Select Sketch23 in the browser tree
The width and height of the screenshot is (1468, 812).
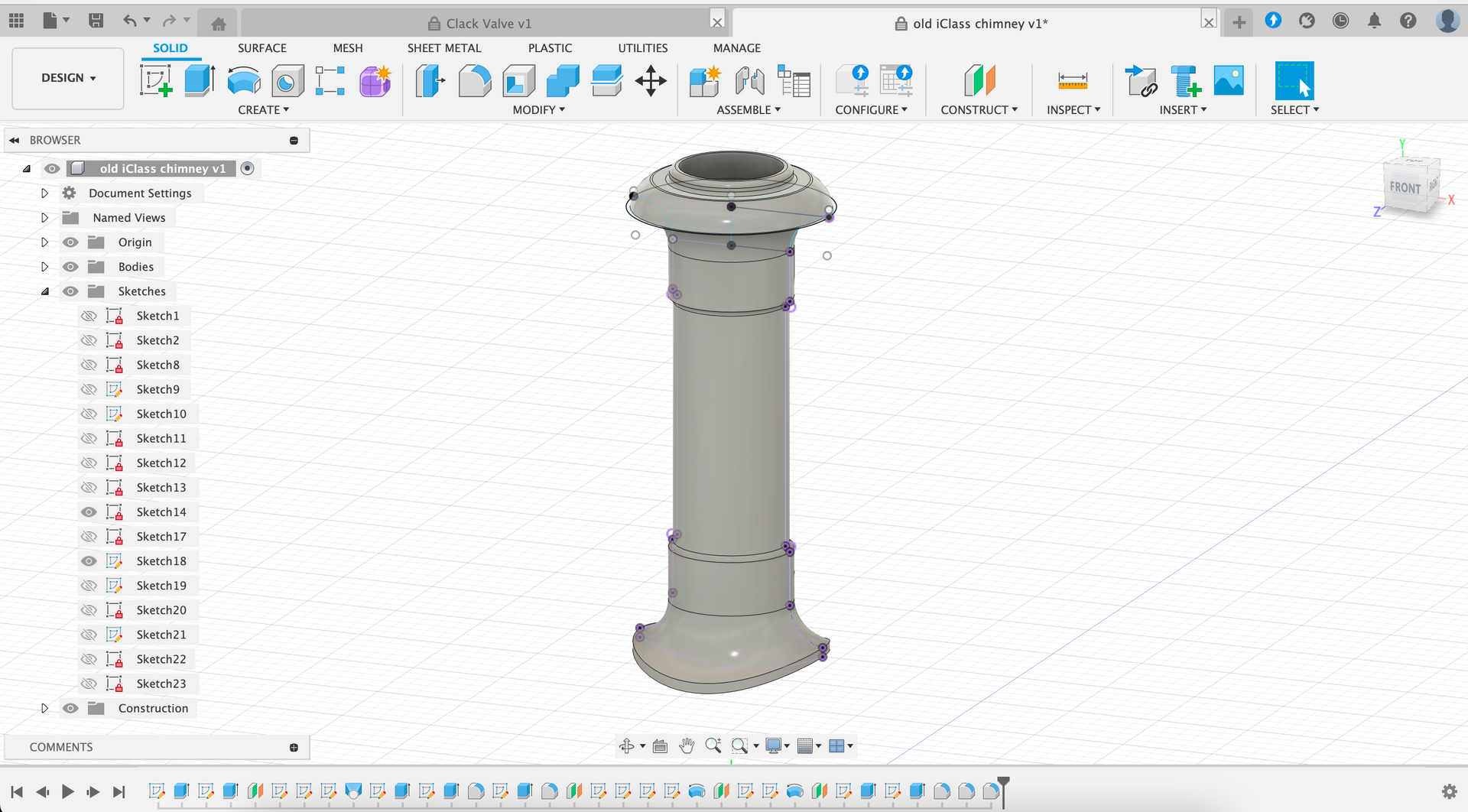(161, 684)
